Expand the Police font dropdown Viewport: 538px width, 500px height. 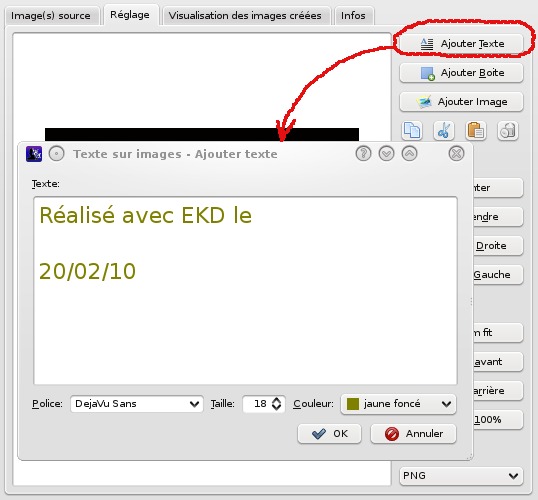pos(137,404)
